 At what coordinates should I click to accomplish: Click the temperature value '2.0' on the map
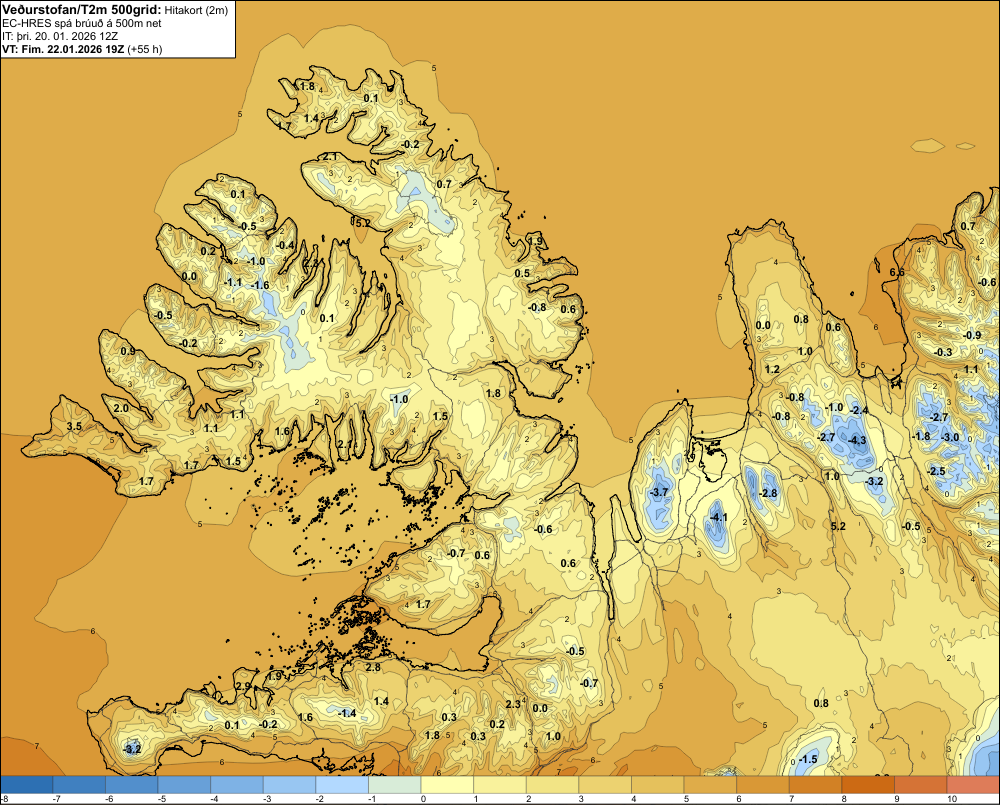tap(121, 408)
